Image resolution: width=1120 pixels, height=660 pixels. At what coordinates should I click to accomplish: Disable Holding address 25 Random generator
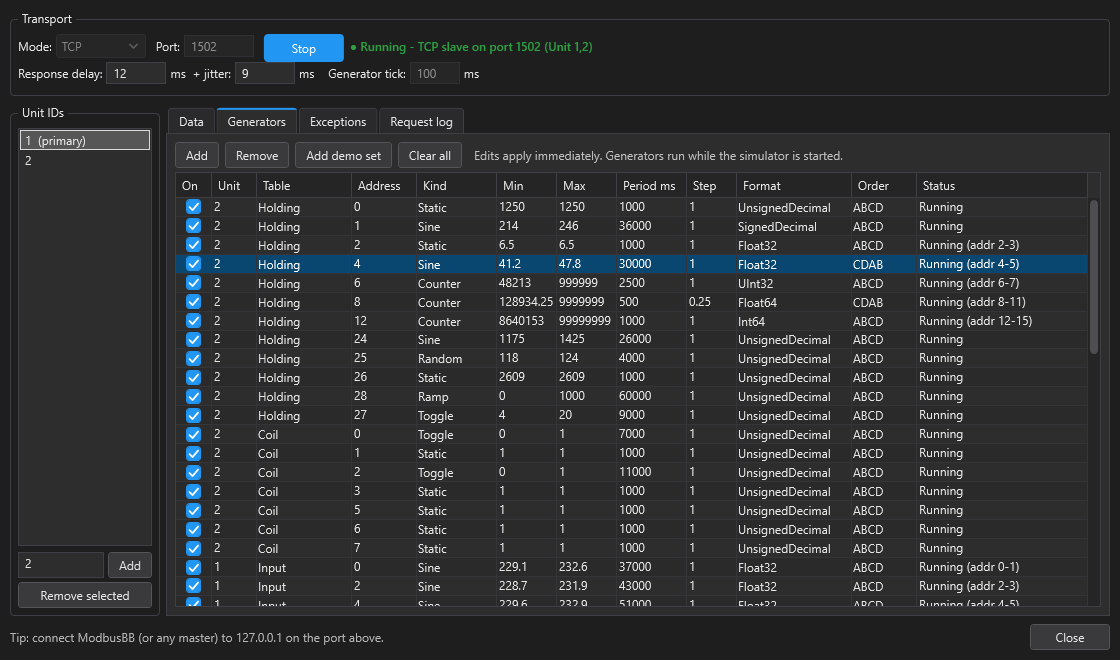(x=194, y=359)
